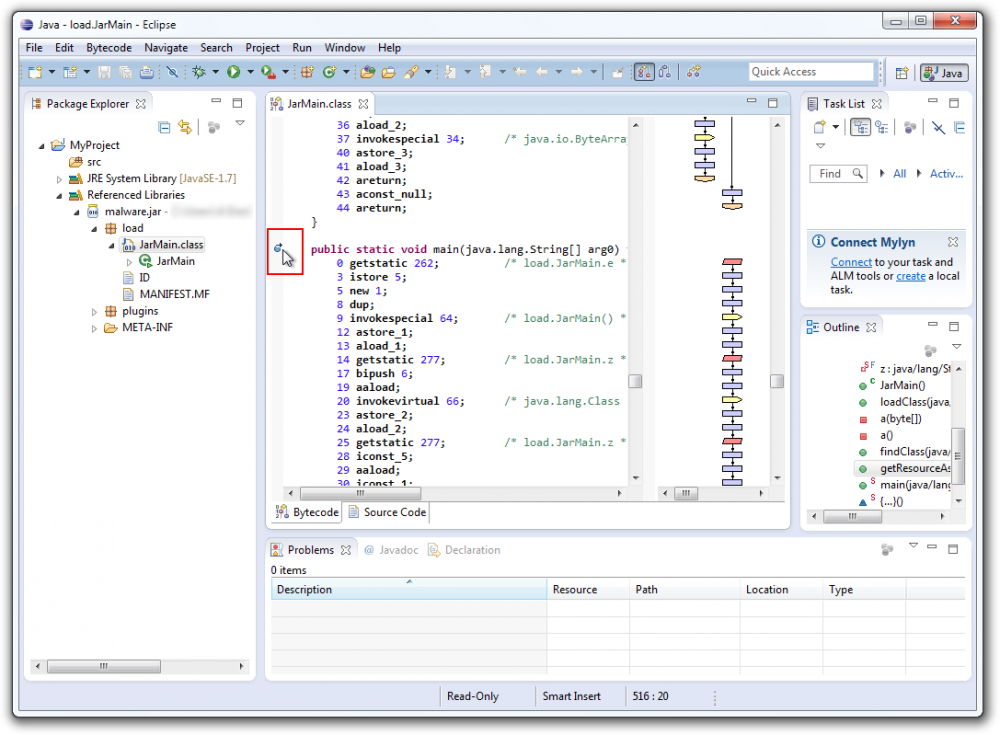1000x735 pixels.
Task: Click the Debug bug icon in toolbar
Action: click(199, 72)
